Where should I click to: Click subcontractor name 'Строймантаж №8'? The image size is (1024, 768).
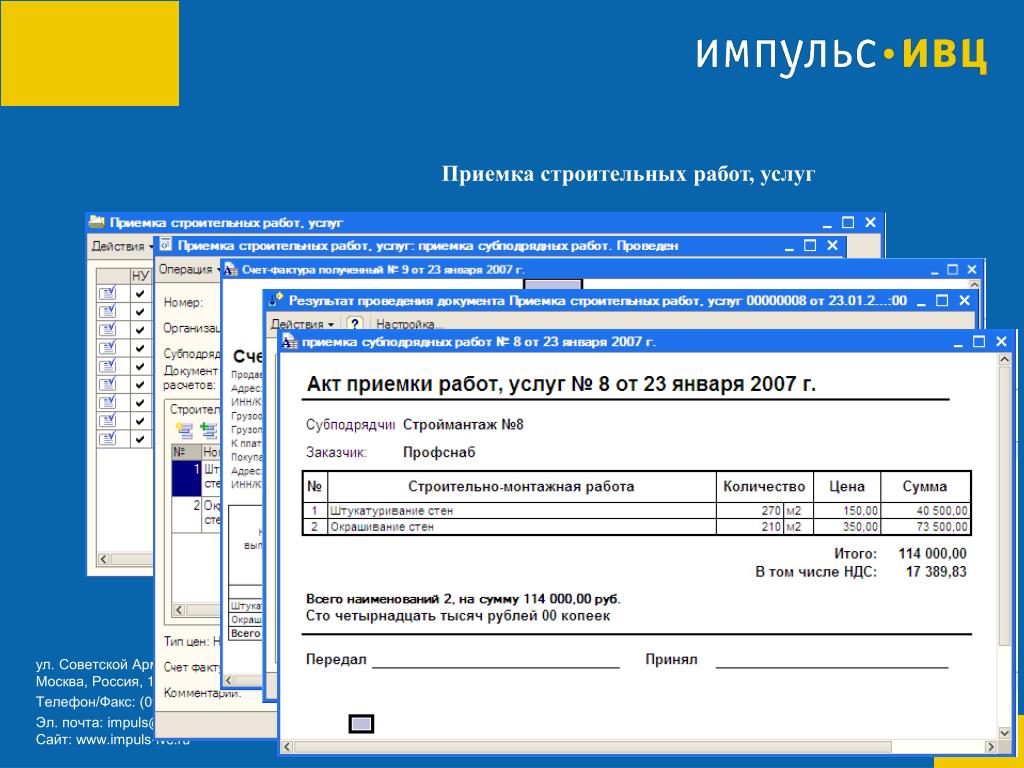click(x=463, y=424)
